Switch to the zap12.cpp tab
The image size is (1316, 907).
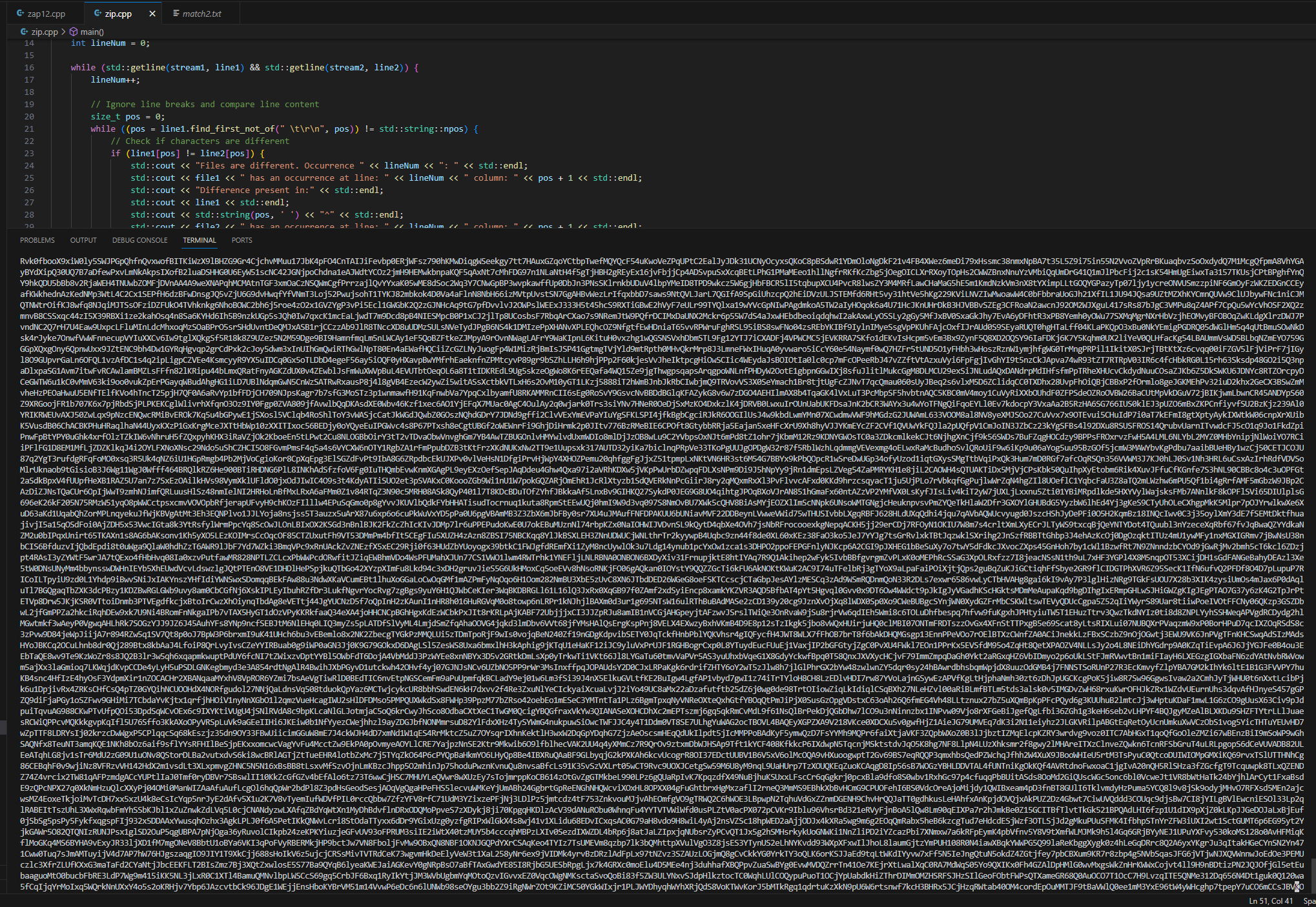(x=46, y=13)
